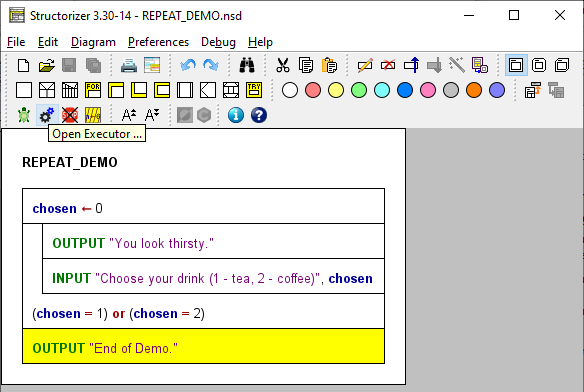The width and height of the screenshot is (584, 392).
Task: Decrease font size with A-down icon
Action: tap(152, 115)
